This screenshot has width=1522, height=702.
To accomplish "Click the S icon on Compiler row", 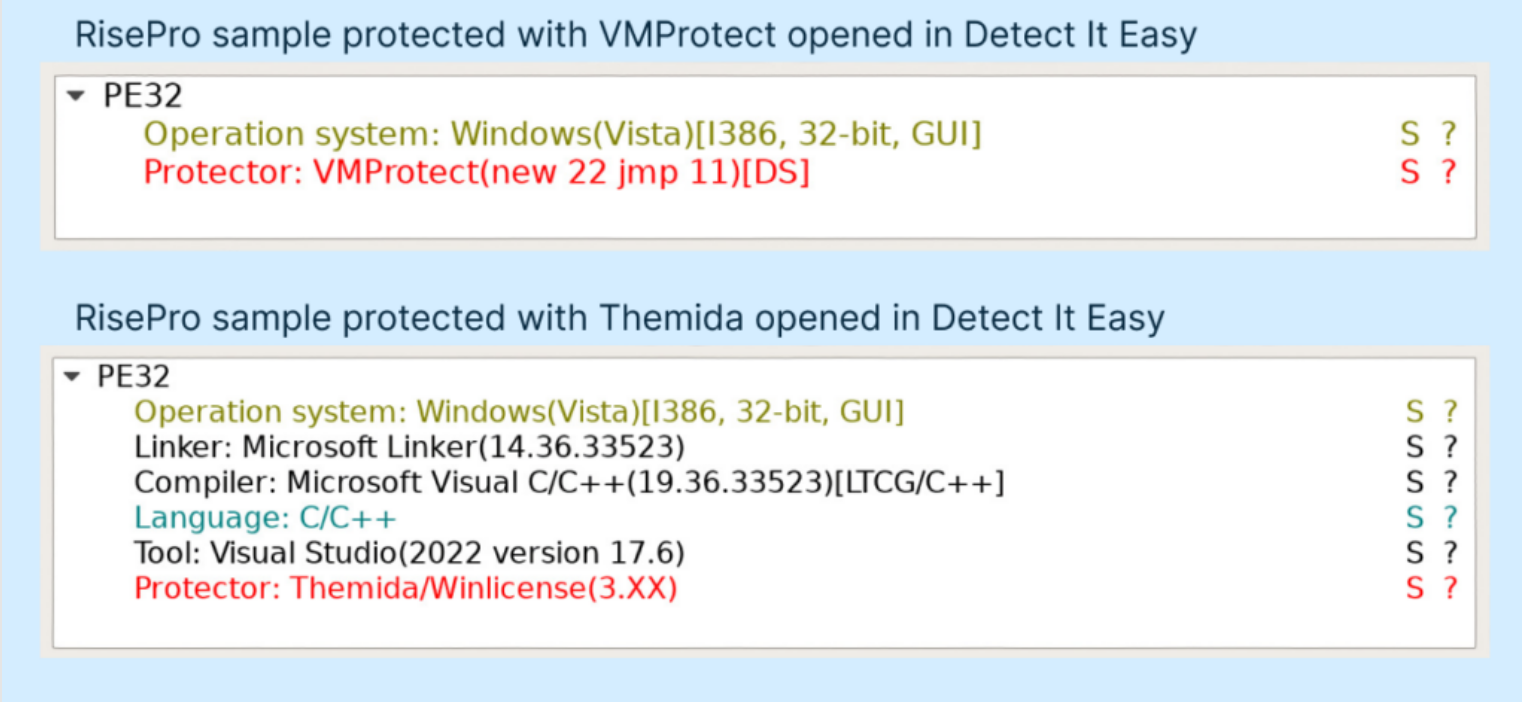I will (1415, 482).
